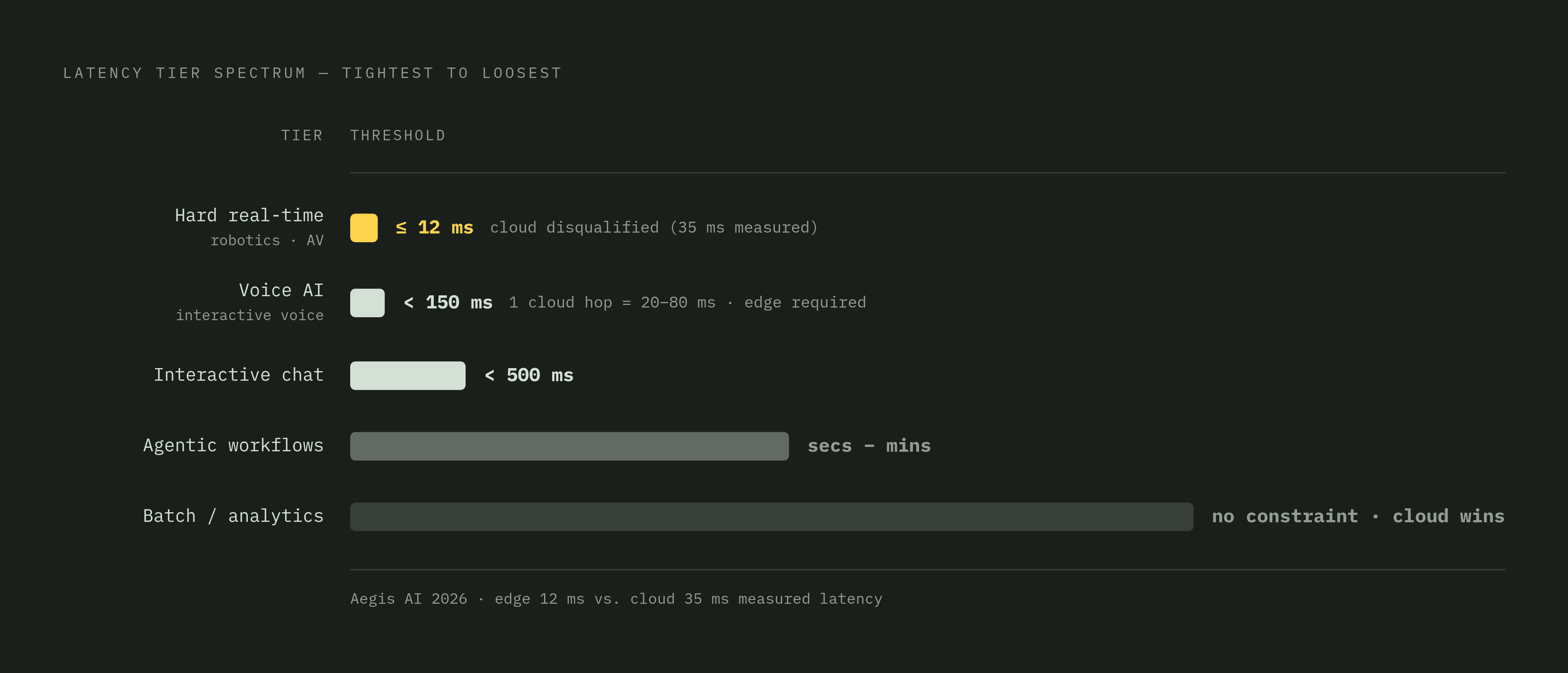Select the 'Batch / analytics' label

coord(233,516)
